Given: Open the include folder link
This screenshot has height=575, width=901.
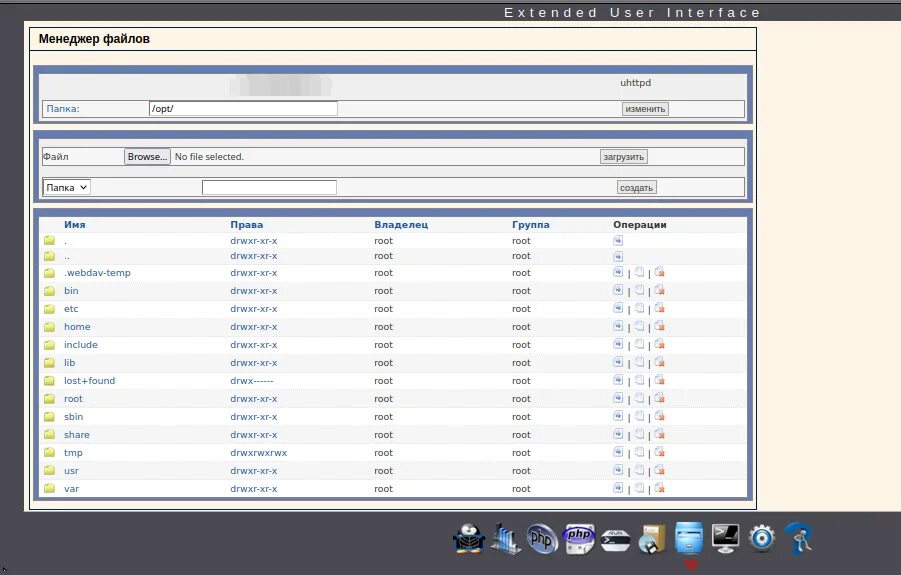Looking at the screenshot, I should [x=80, y=345].
